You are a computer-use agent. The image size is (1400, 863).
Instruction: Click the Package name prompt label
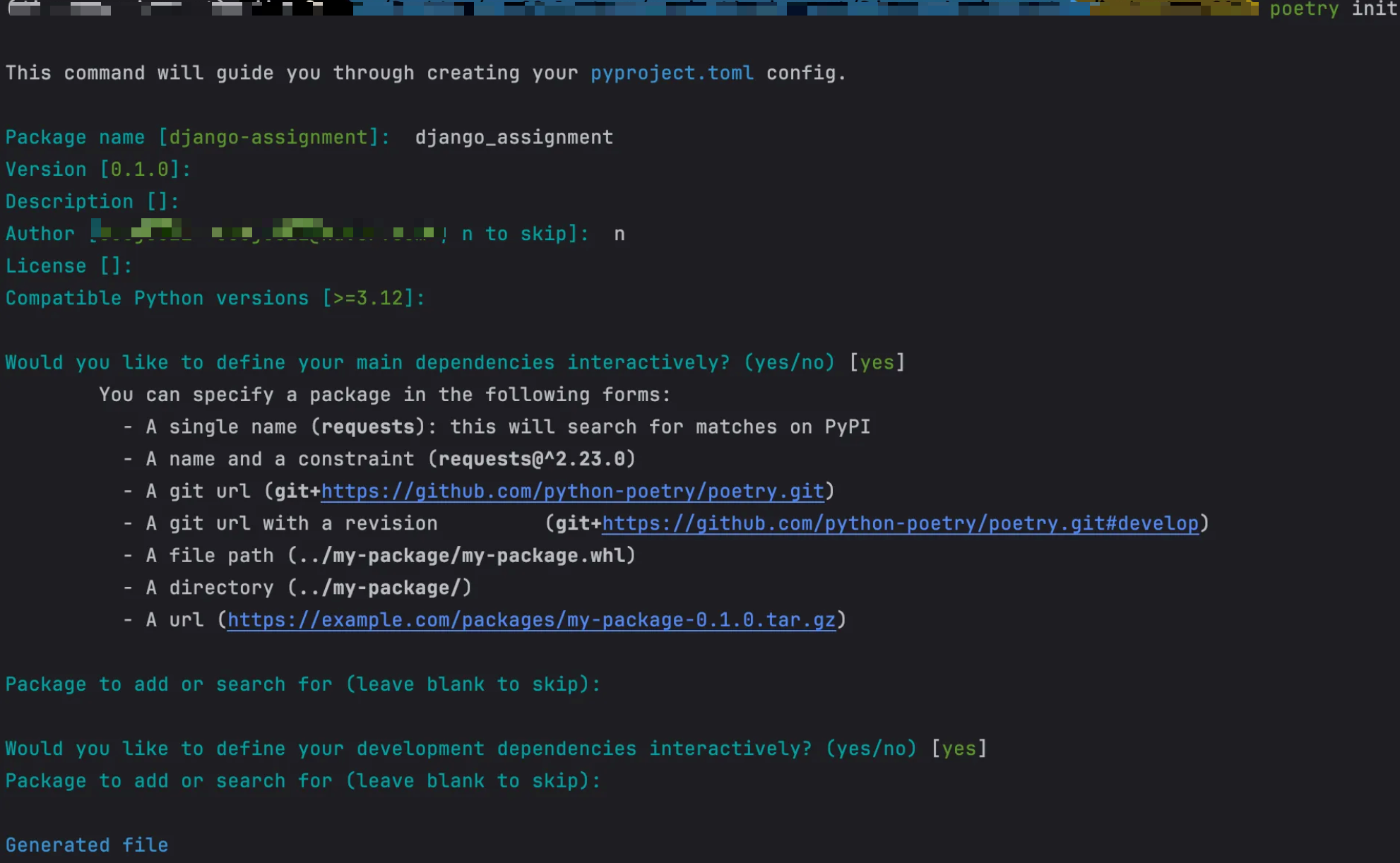tap(75, 137)
